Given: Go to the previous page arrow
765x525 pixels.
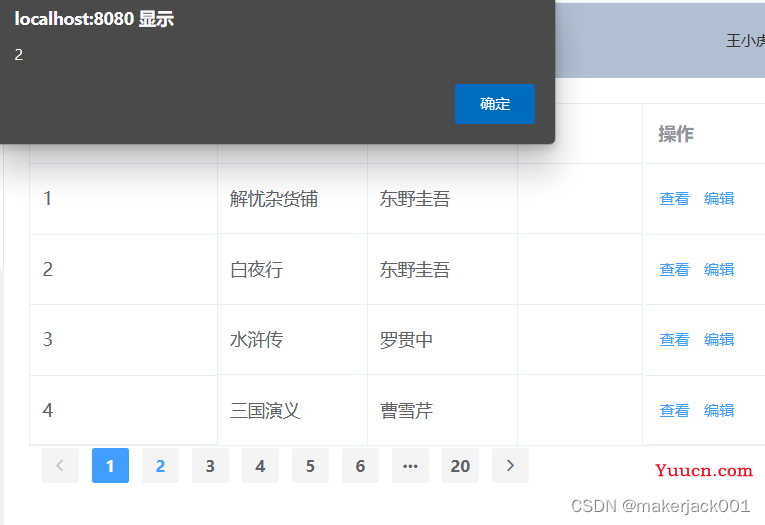Looking at the screenshot, I should click(60, 465).
